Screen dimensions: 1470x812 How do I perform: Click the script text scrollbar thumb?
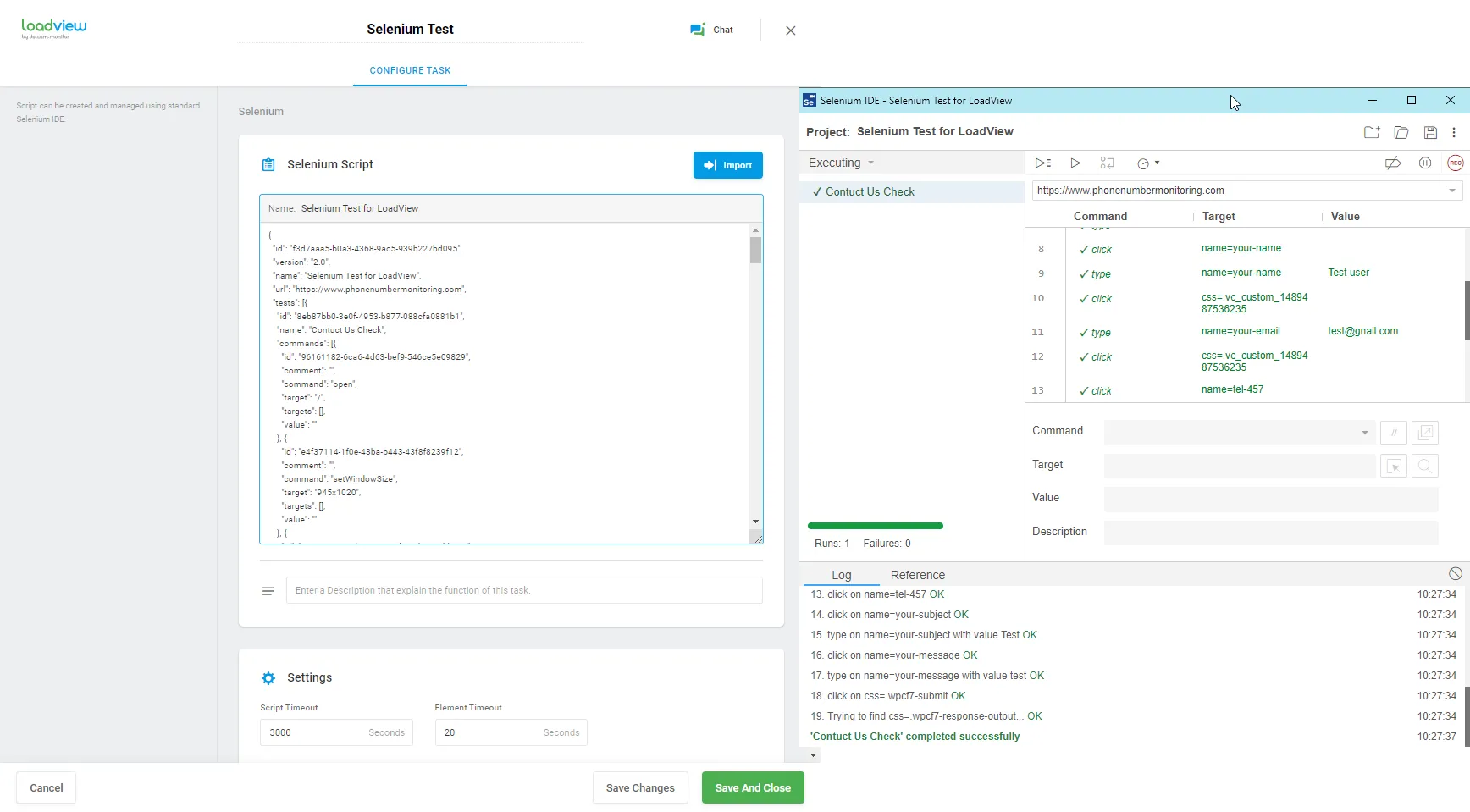point(755,250)
